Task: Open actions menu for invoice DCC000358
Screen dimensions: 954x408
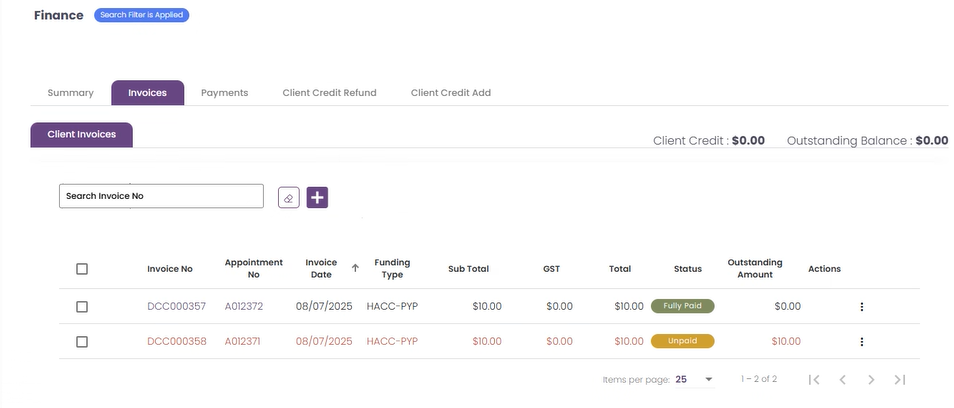Action: (862, 342)
